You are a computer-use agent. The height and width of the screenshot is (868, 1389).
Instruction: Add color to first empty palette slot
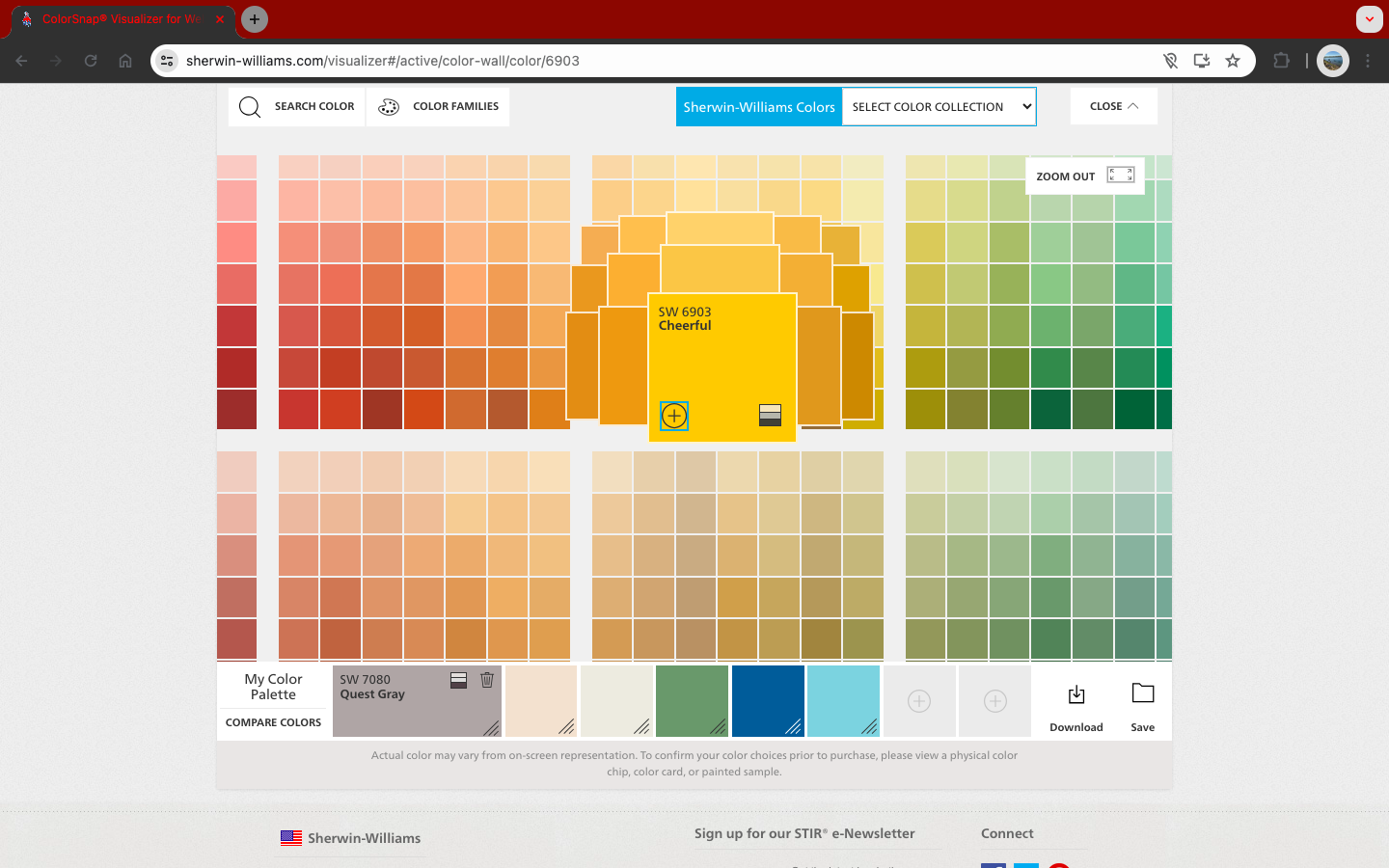(919, 701)
